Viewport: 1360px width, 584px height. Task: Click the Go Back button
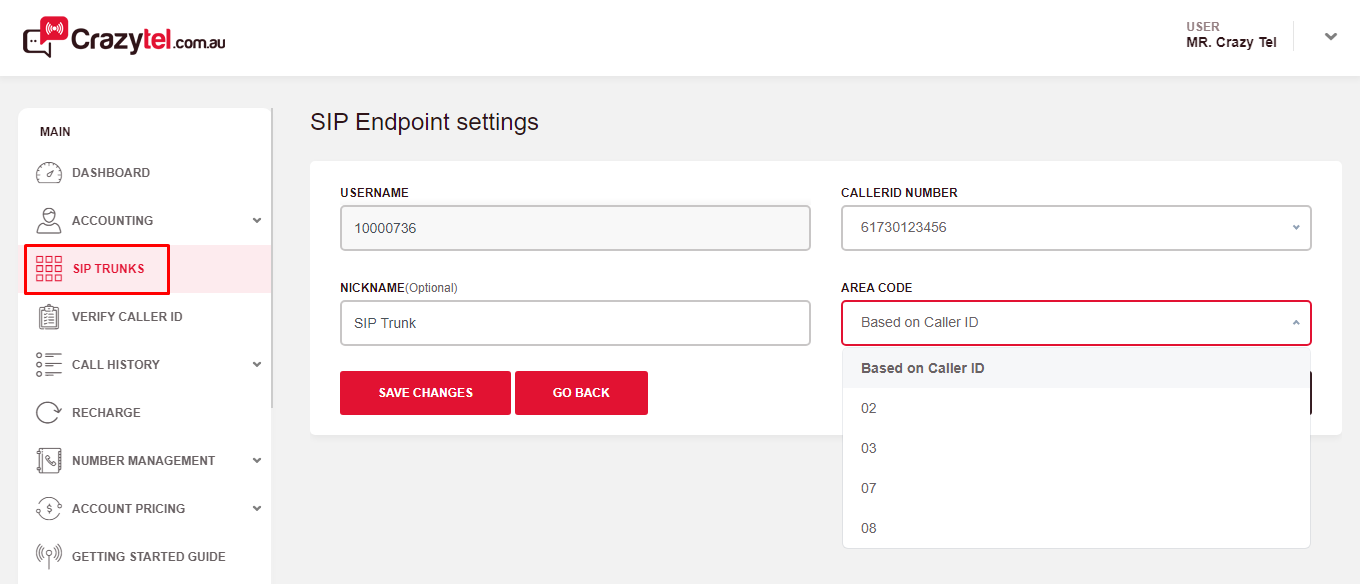(x=581, y=393)
